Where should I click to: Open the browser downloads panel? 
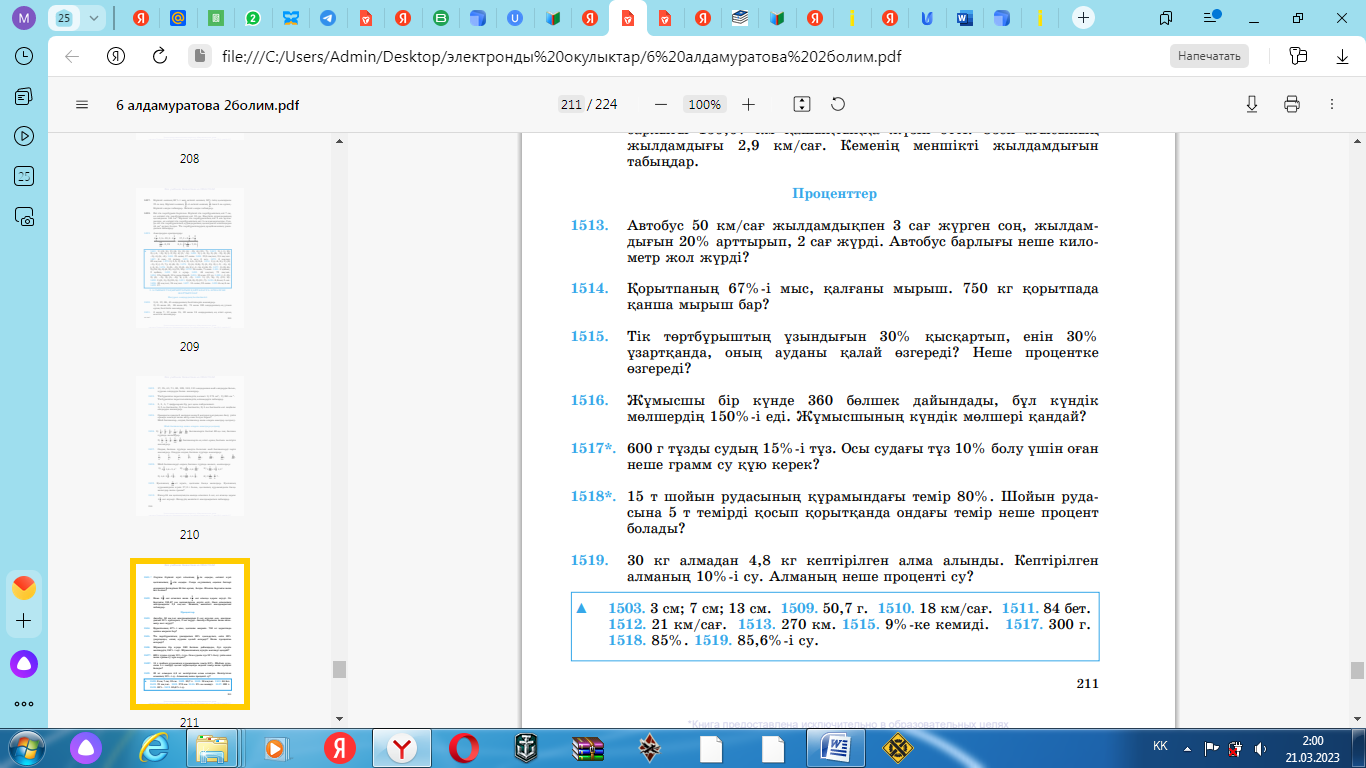(1342, 56)
